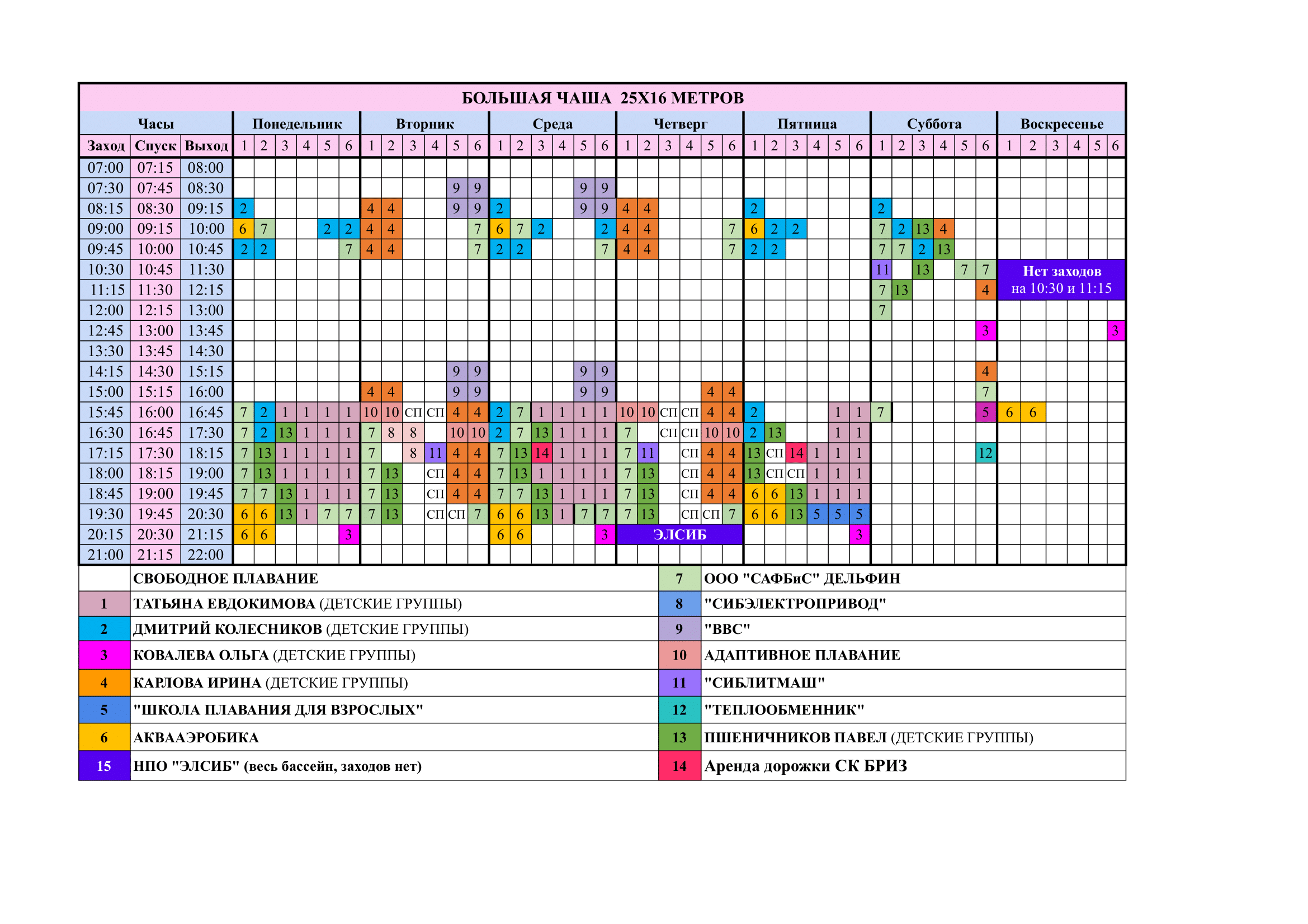Click the magenta '3' cell on Sunday

point(1116,330)
